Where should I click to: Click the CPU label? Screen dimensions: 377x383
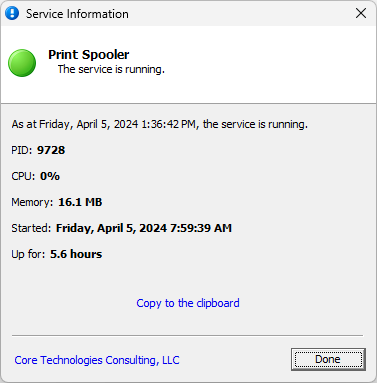pyautogui.click(x=23, y=176)
